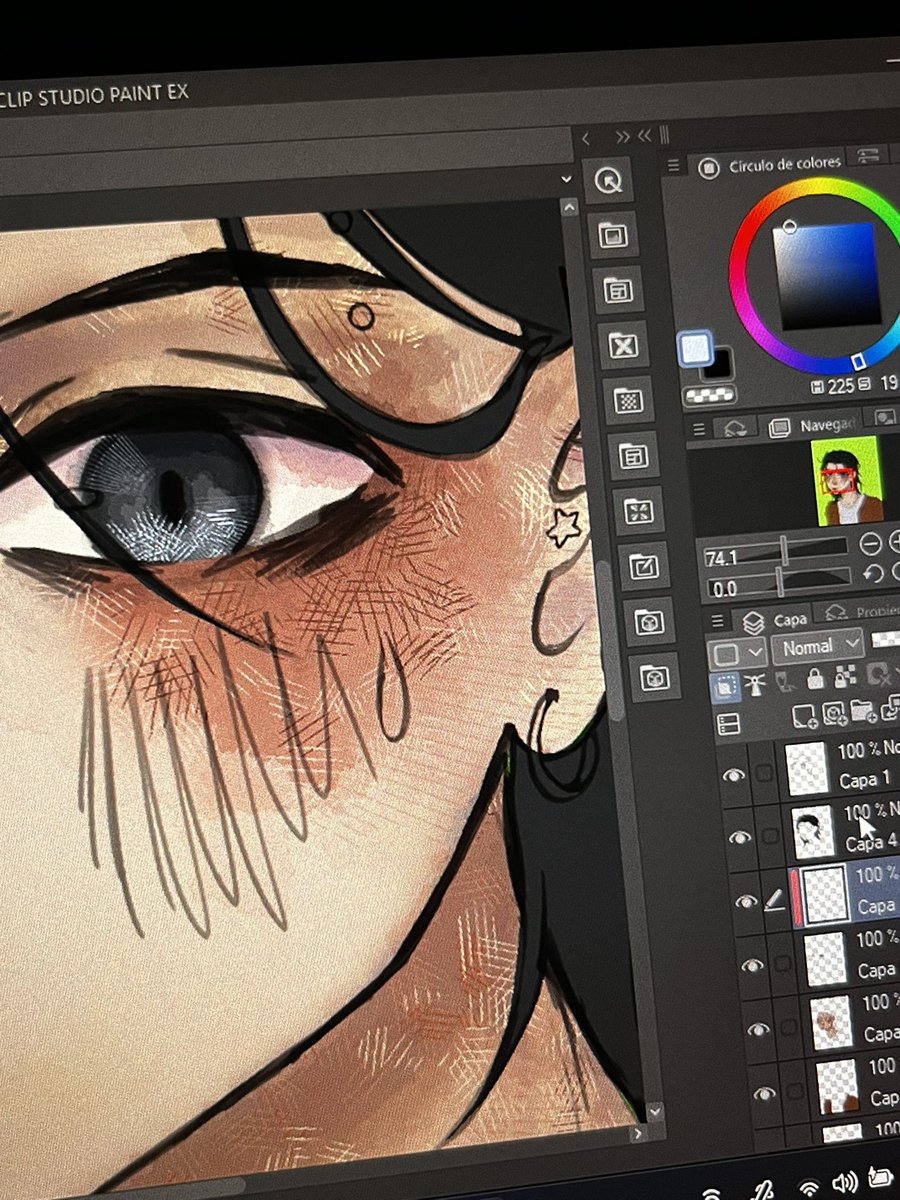Click the canvas scrollbar down arrow

654,1111
